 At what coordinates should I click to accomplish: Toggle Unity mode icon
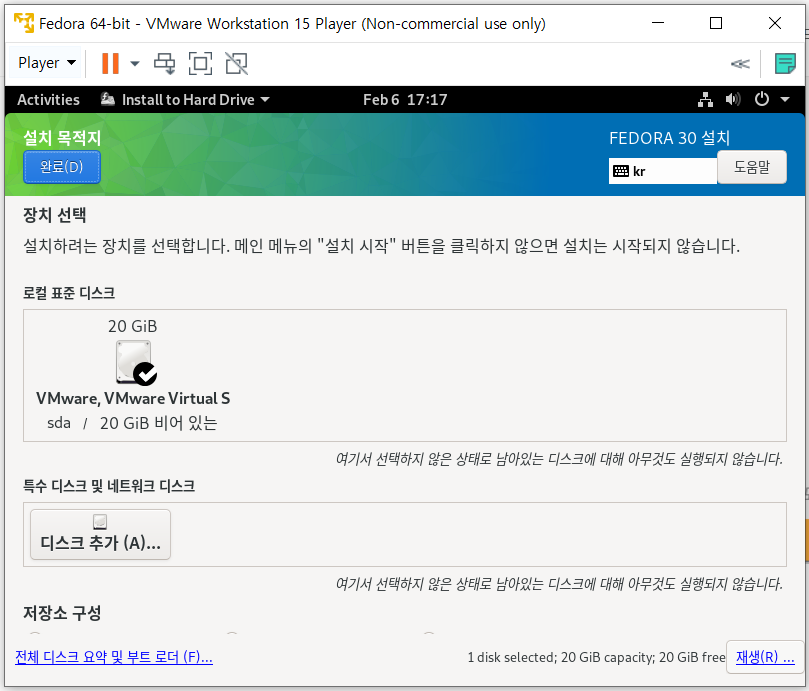236,63
